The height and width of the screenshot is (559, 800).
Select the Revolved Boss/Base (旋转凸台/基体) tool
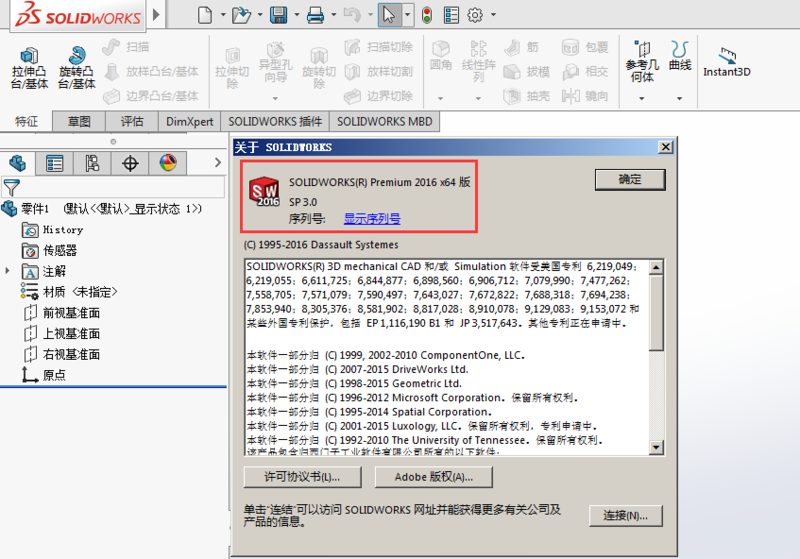tap(77, 68)
